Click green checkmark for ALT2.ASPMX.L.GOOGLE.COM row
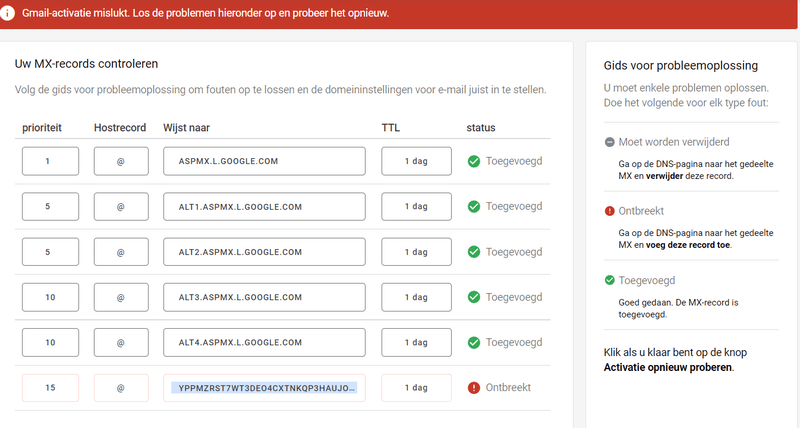The width and height of the screenshot is (800, 428). (474, 252)
